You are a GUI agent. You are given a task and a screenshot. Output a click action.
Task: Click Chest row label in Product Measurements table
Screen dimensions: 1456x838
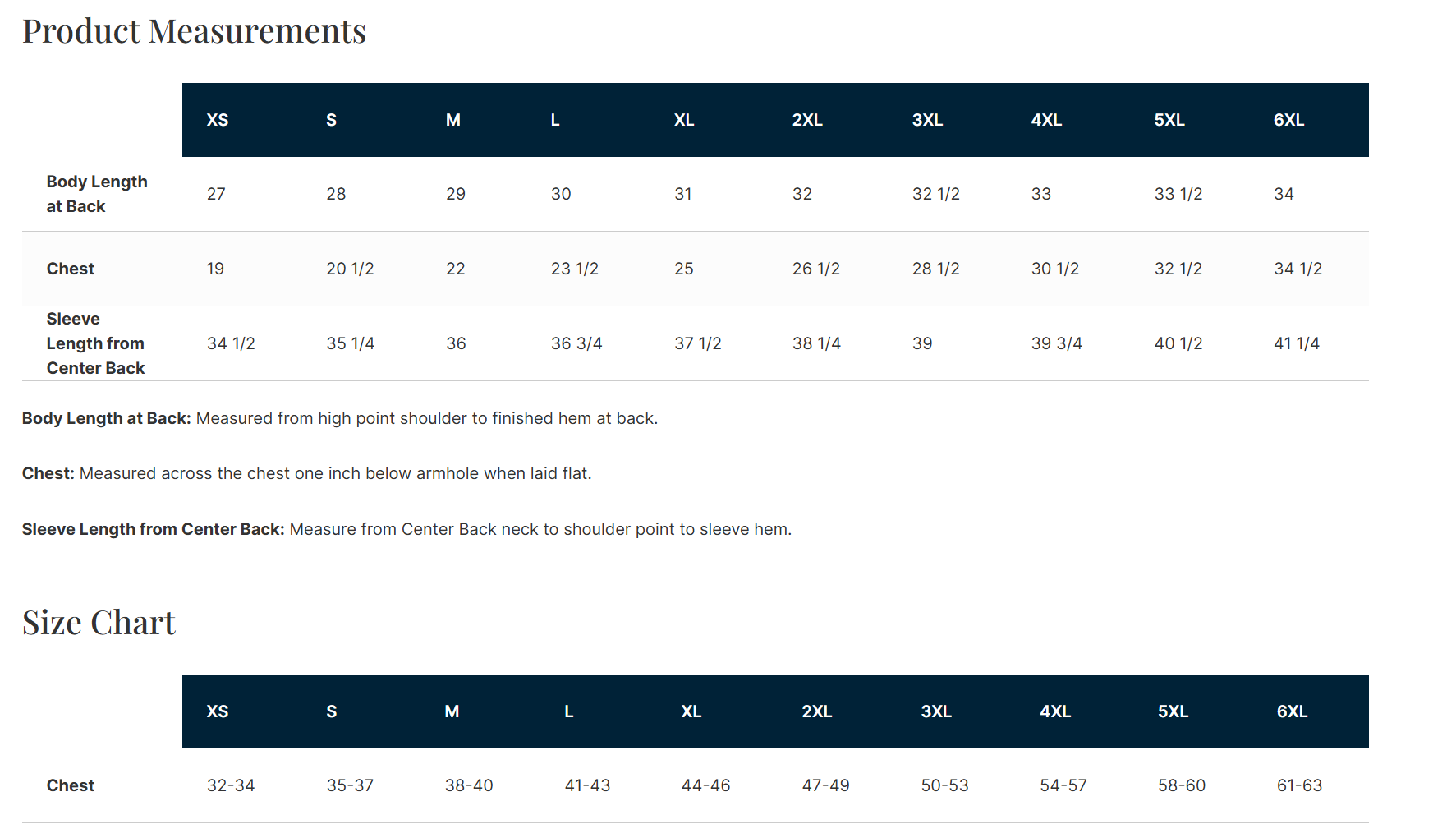pos(71,269)
